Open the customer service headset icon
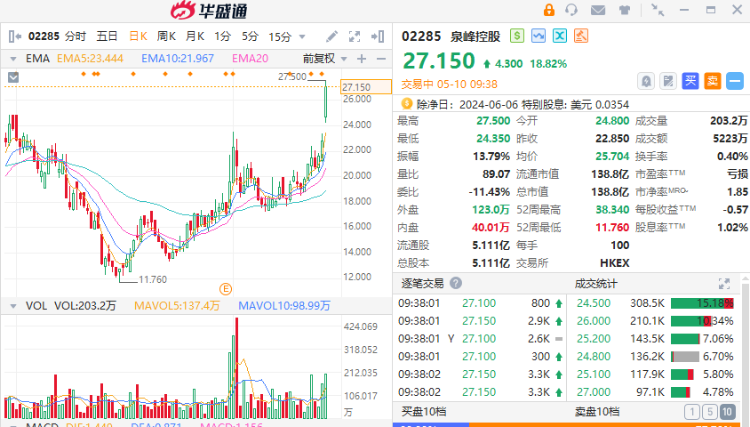Viewport: 750px width, 427px height. 571,10
